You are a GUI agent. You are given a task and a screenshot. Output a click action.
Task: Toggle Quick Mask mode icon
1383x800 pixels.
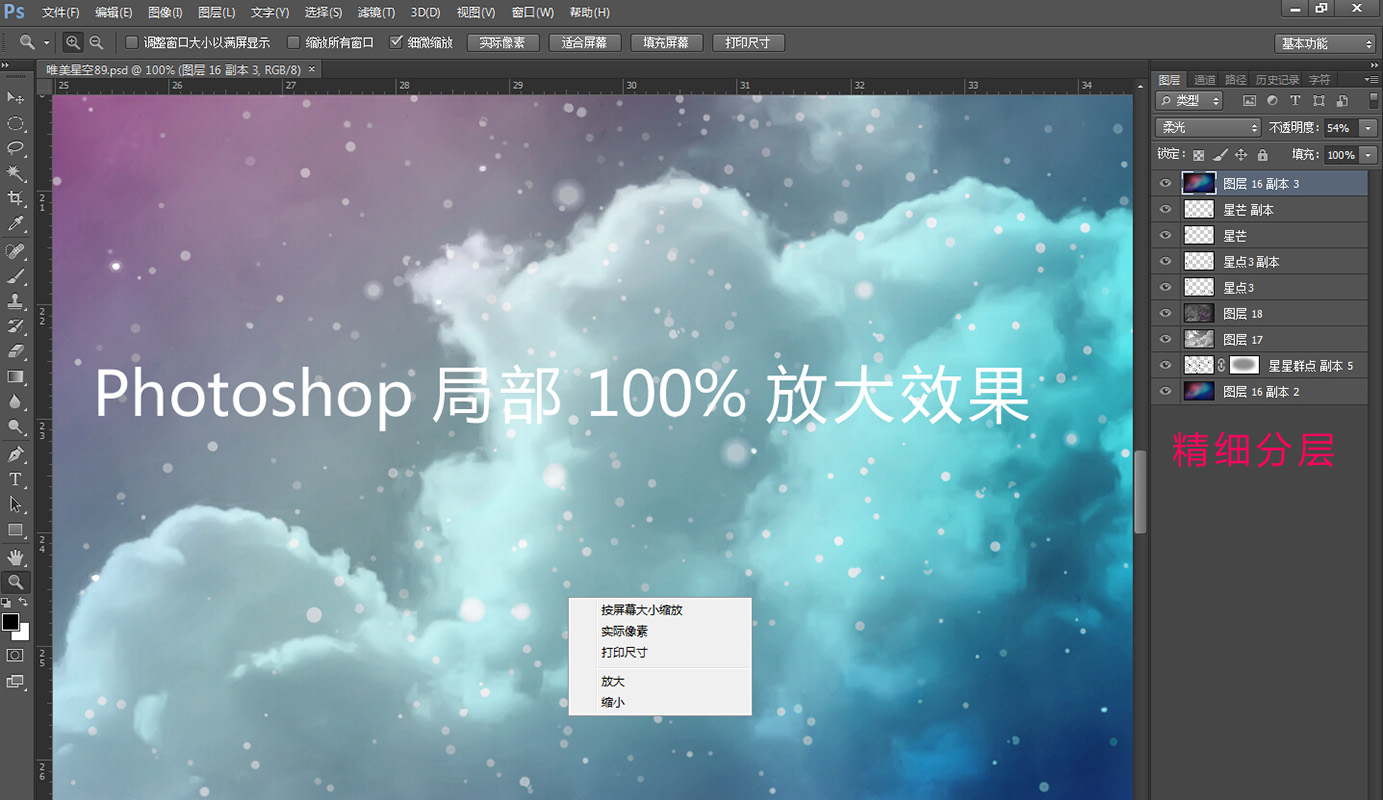click(x=15, y=655)
